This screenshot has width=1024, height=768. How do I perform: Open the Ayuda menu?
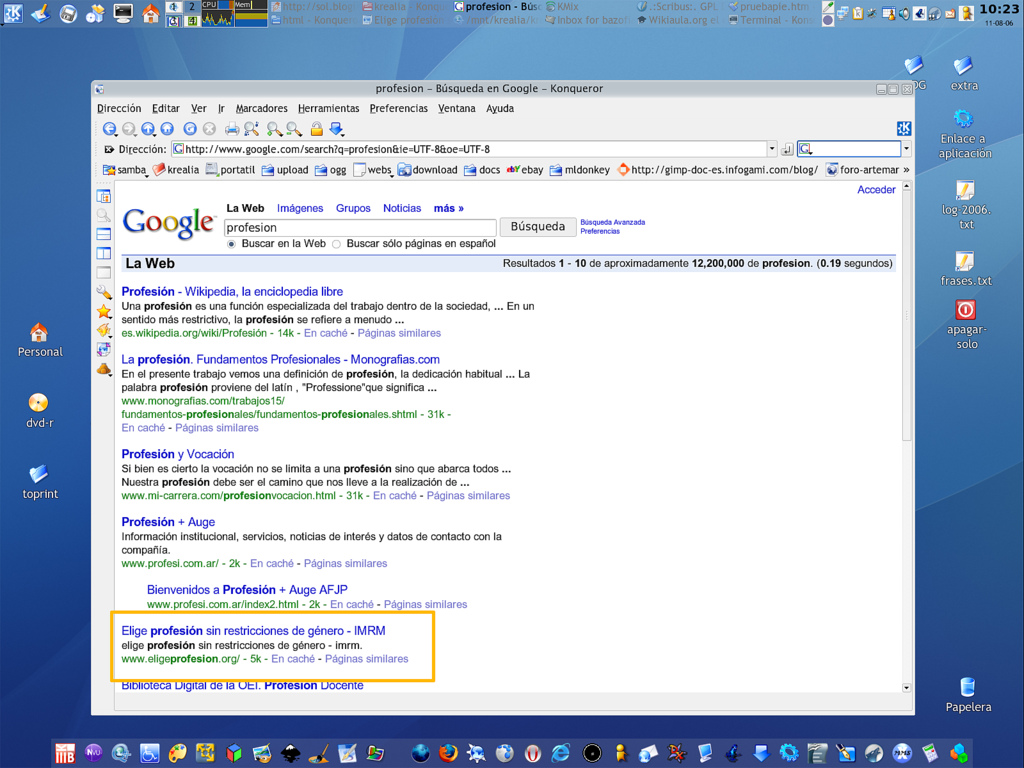500,108
